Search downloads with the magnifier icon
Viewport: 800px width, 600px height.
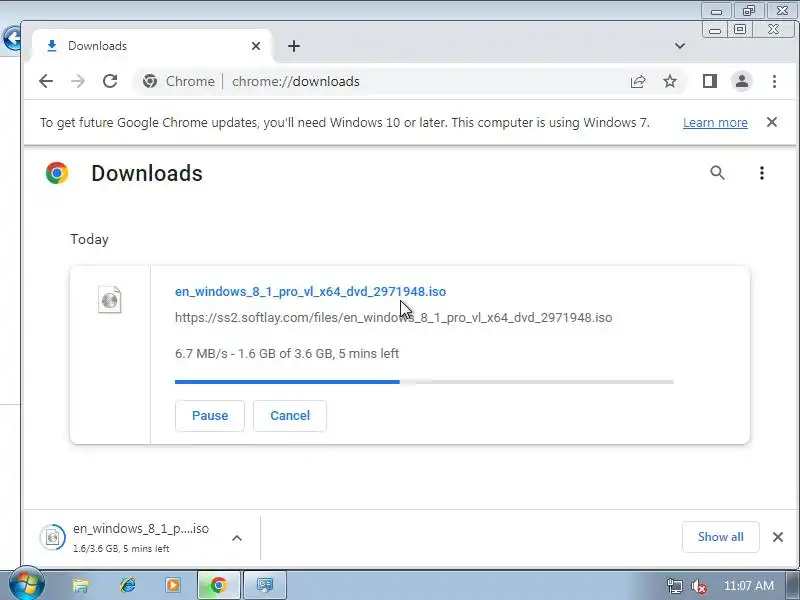coord(717,173)
